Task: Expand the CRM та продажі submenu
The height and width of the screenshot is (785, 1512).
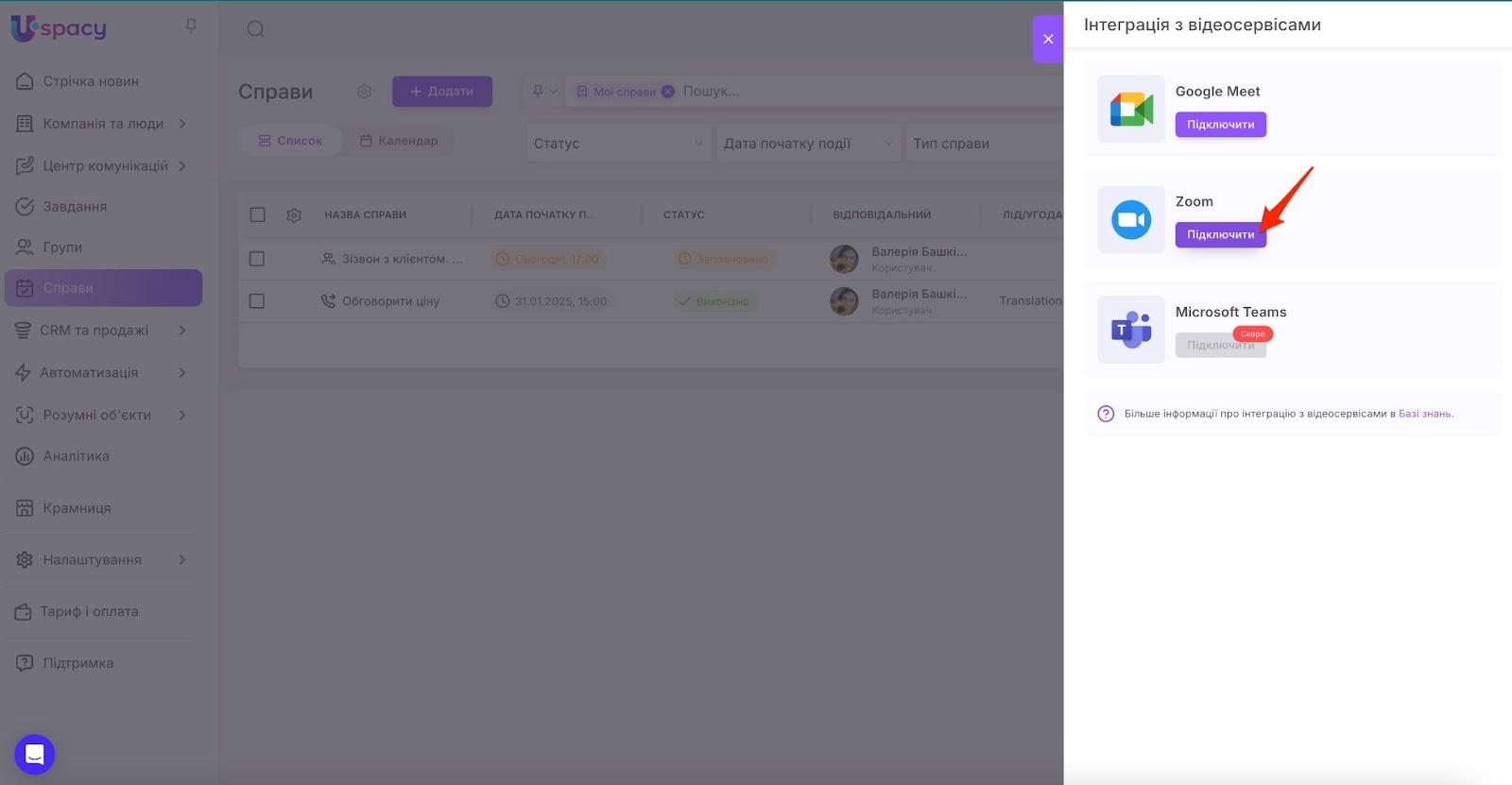Action: (182, 331)
